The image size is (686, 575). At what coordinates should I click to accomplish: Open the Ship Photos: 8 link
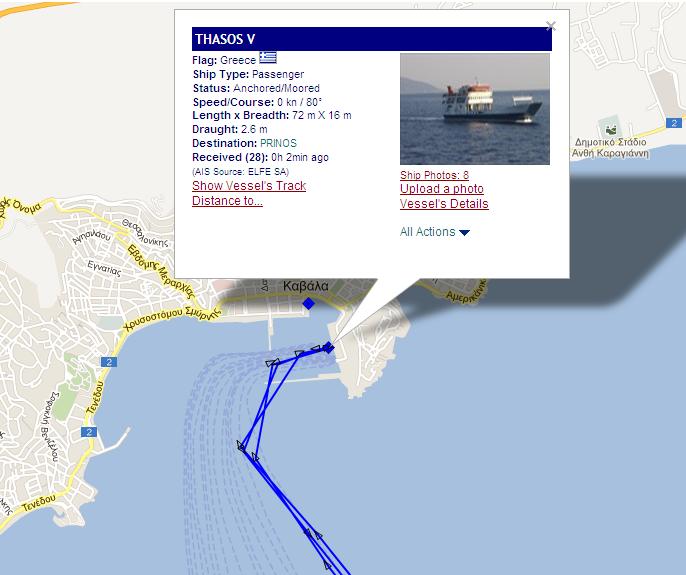point(434,175)
